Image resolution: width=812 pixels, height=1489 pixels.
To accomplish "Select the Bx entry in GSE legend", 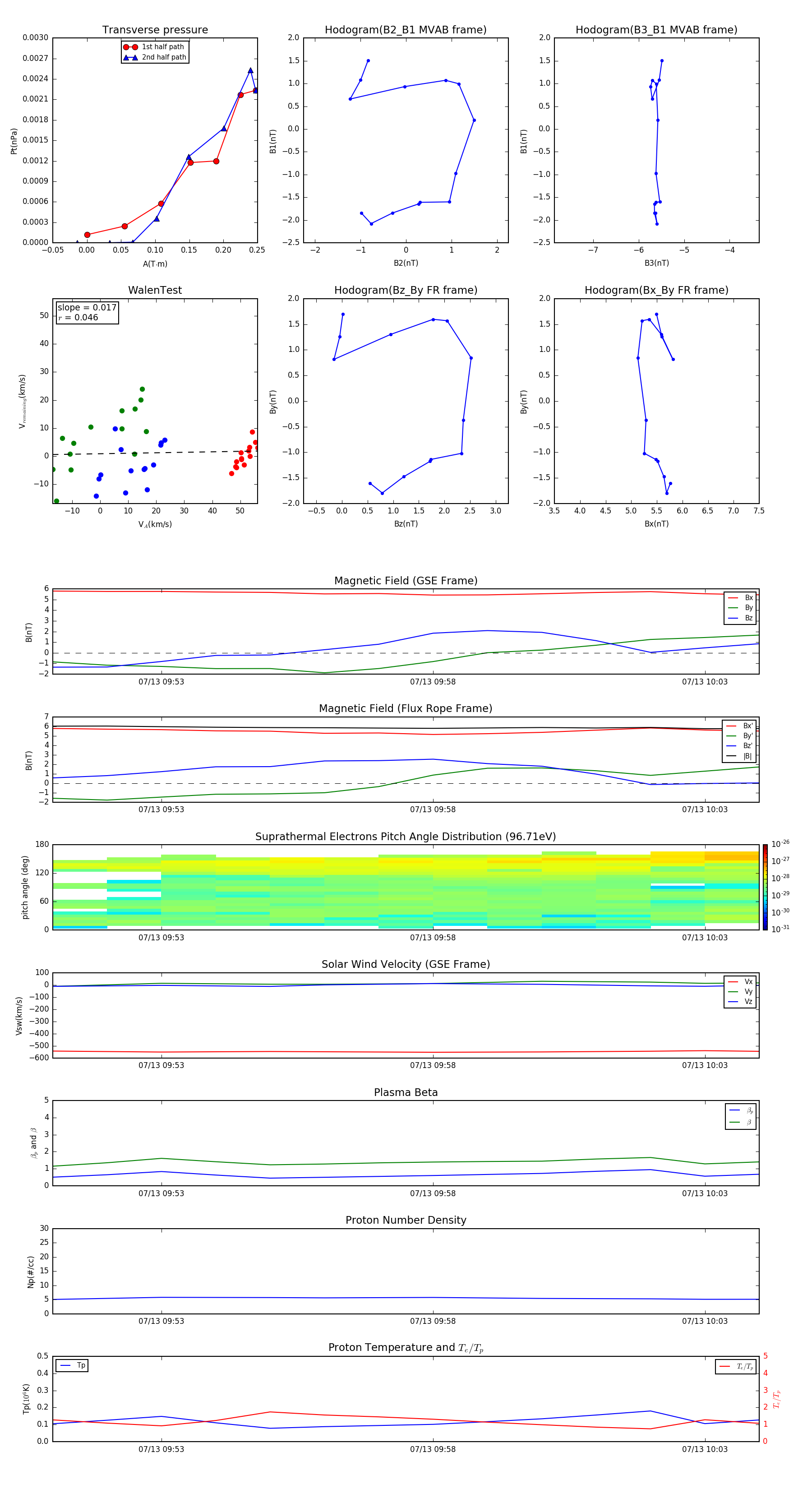I will click(740, 598).
